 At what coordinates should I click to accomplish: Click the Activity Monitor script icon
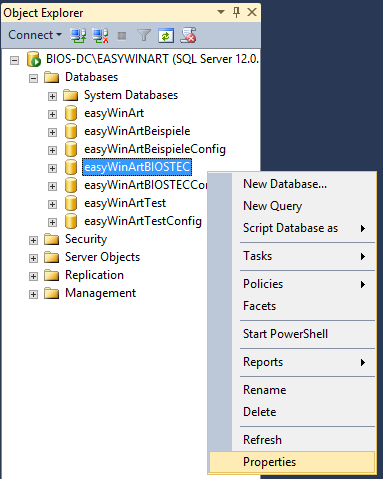[188, 35]
